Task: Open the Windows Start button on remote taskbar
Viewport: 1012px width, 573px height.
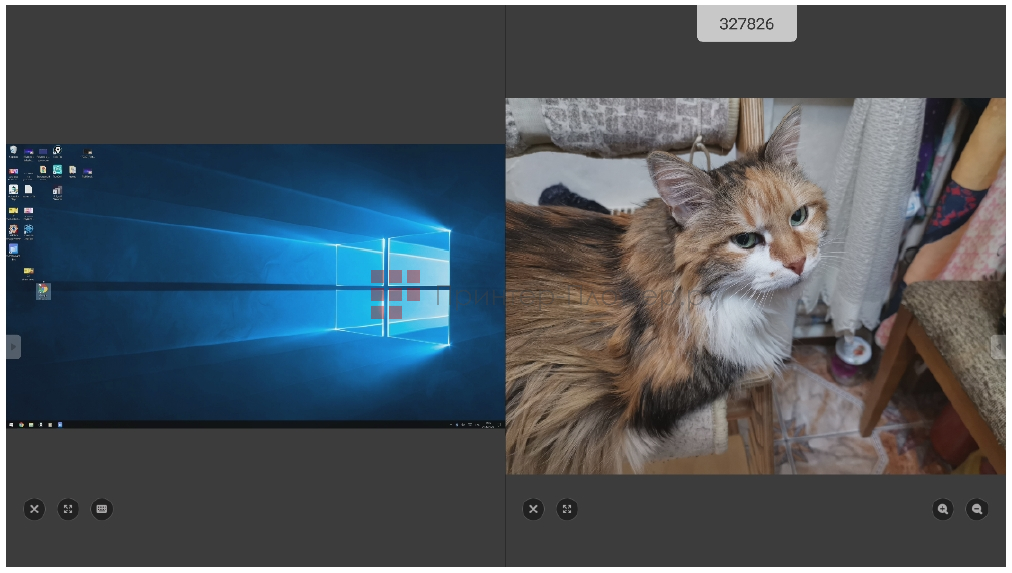Action: (11, 425)
